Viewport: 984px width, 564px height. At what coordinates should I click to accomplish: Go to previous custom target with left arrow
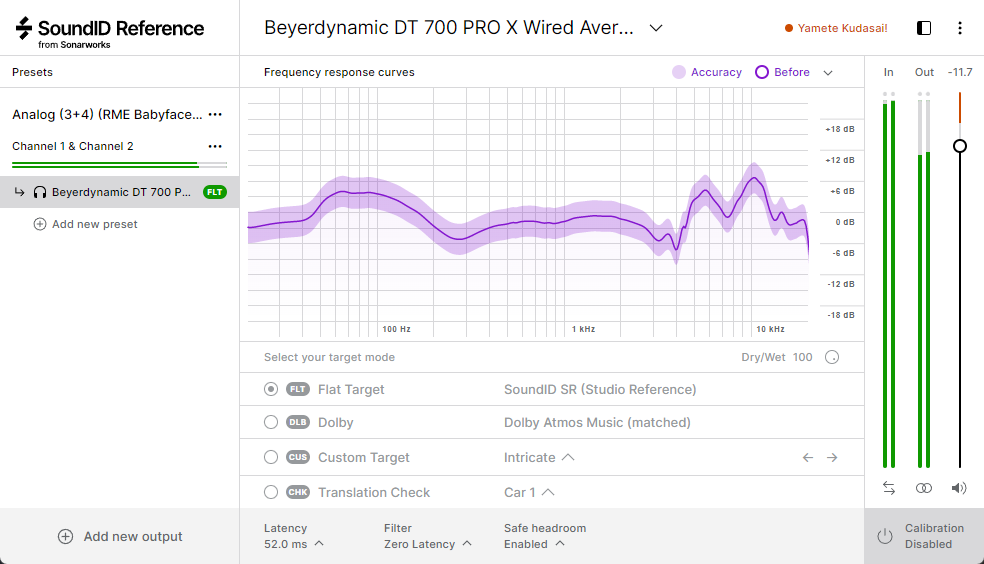[x=808, y=457]
